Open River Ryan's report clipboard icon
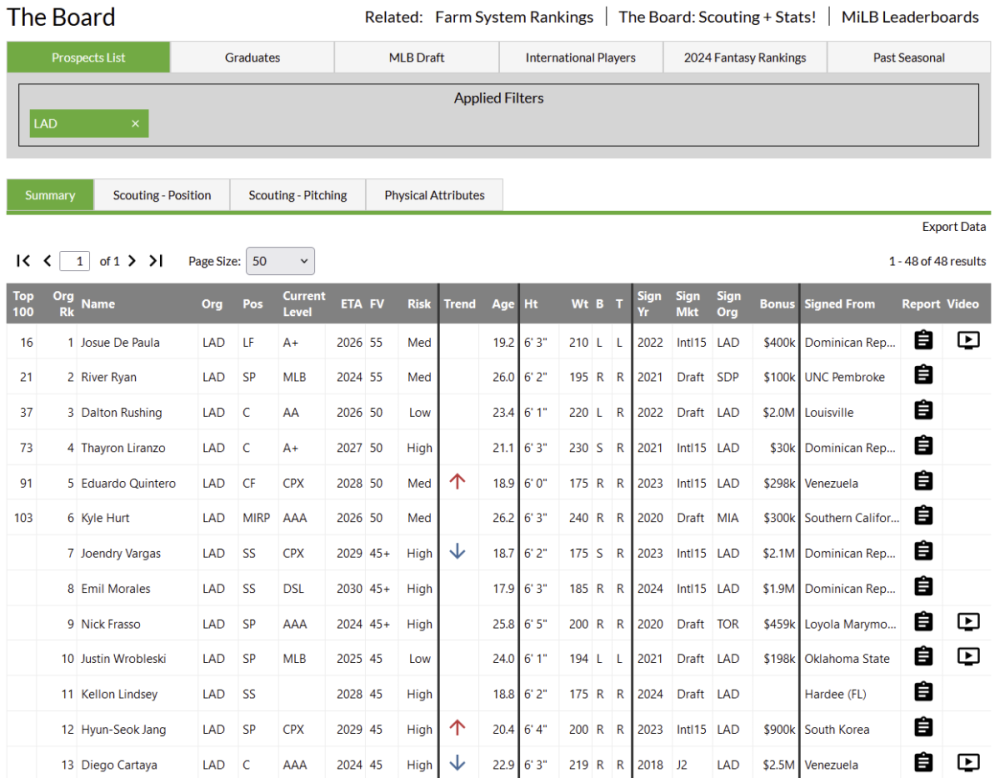Screen dimensions: 1000x778 coord(923,376)
